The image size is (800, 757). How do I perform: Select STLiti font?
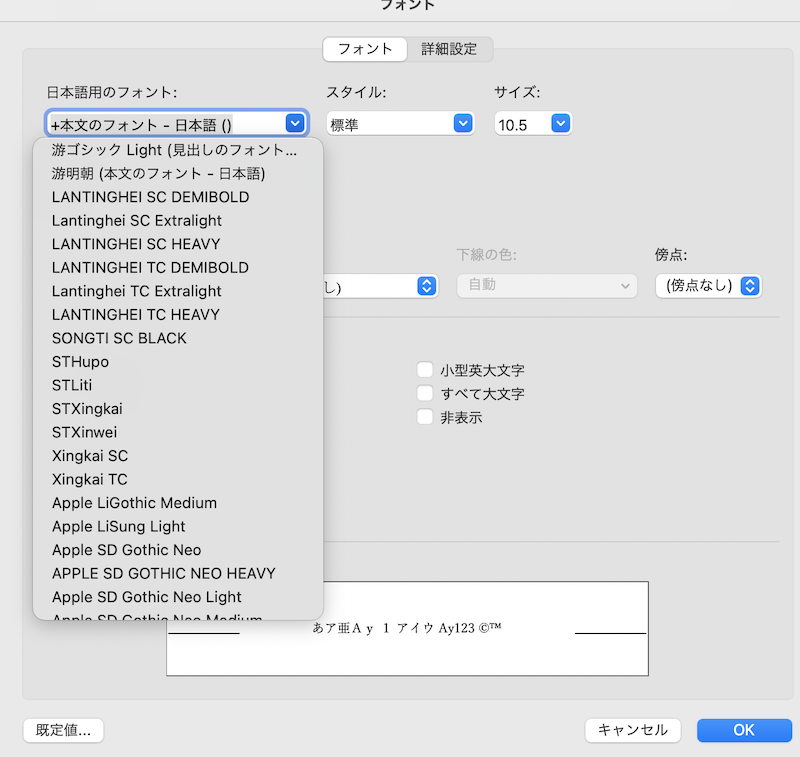point(178,385)
